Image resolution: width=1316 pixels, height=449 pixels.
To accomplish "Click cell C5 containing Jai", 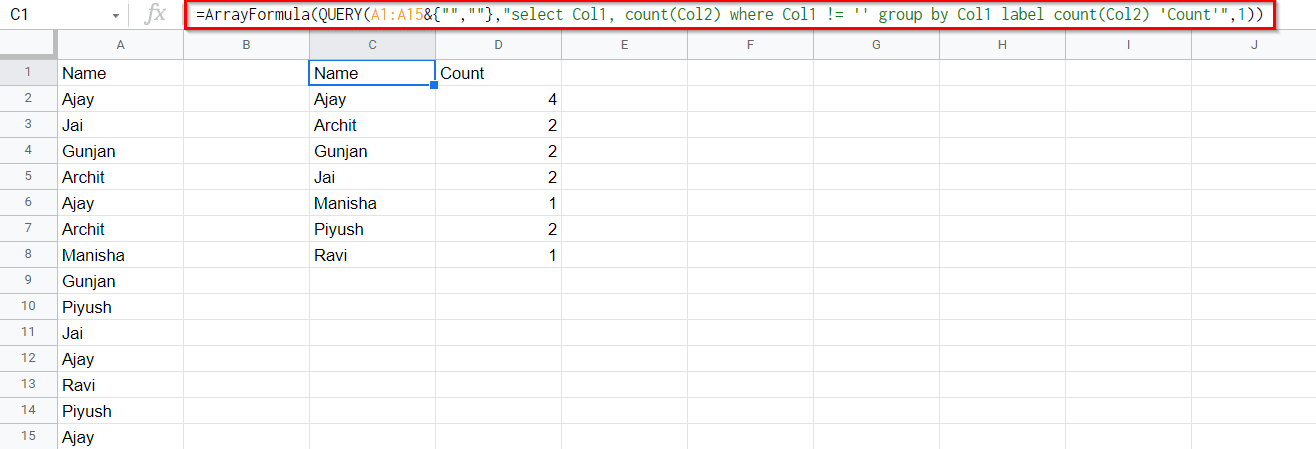I will [x=372, y=177].
